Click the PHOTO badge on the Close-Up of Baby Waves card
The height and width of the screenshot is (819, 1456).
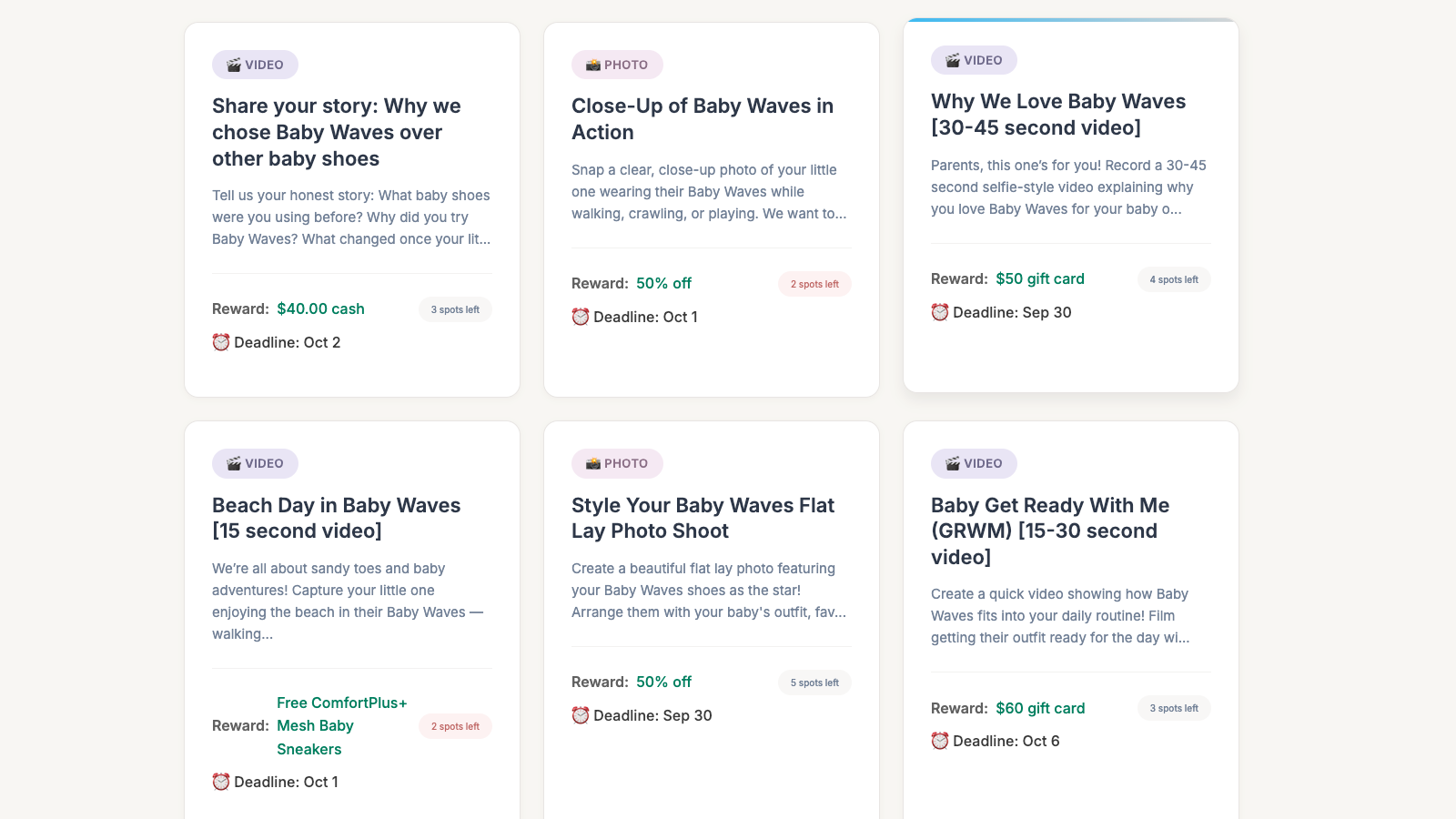pos(617,65)
